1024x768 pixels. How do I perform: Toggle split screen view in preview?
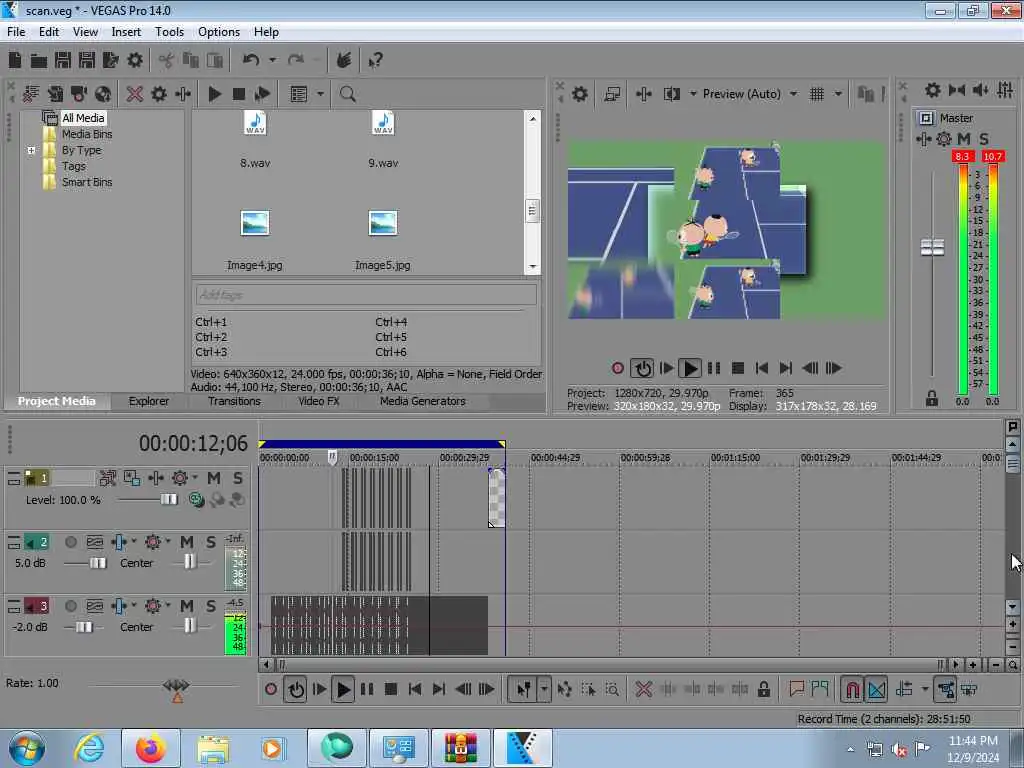(671, 94)
